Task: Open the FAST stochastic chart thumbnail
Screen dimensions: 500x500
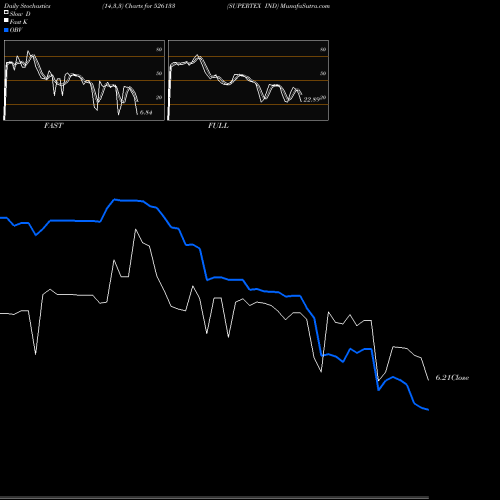Action: (x=84, y=80)
